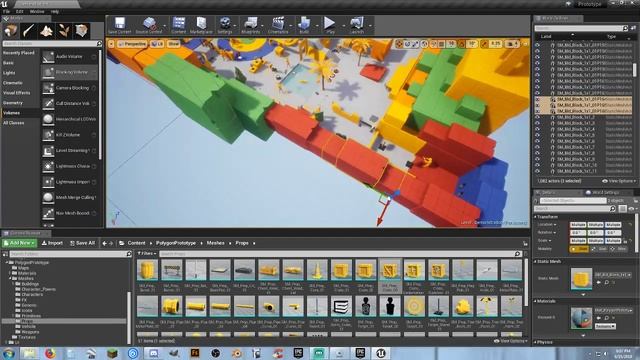Toggle visibility of SM_Bld_Block_1x1_11 actor
The height and width of the screenshot is (360, 640).
click(x=538, y=171)
